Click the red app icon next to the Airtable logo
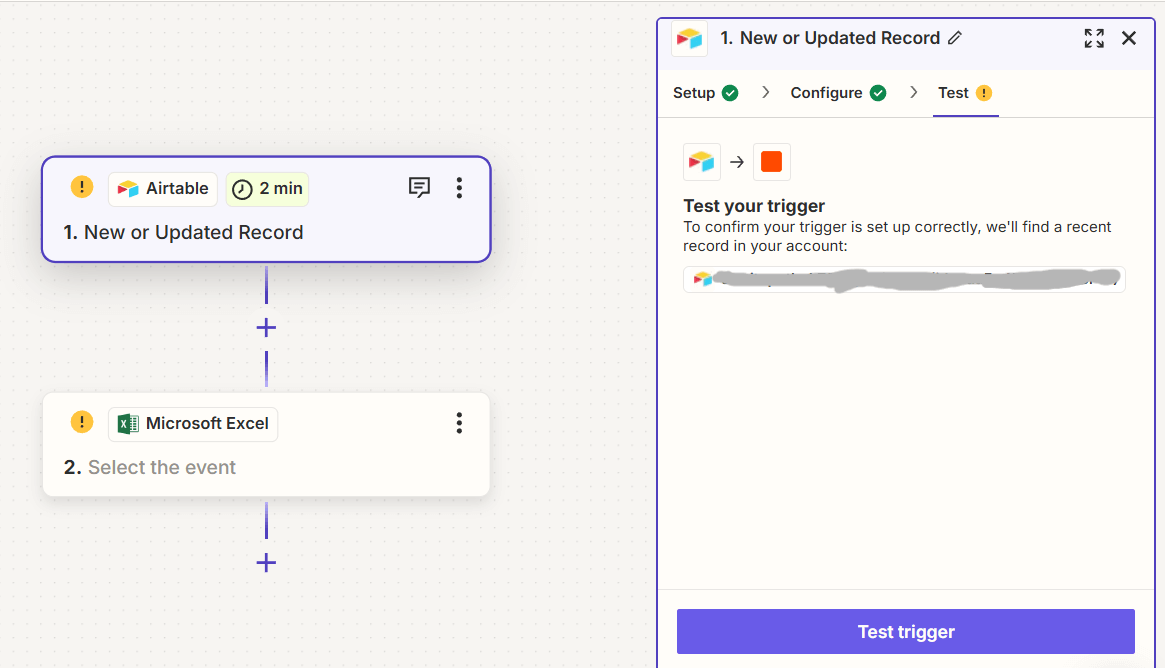 [x=771, y=161]
